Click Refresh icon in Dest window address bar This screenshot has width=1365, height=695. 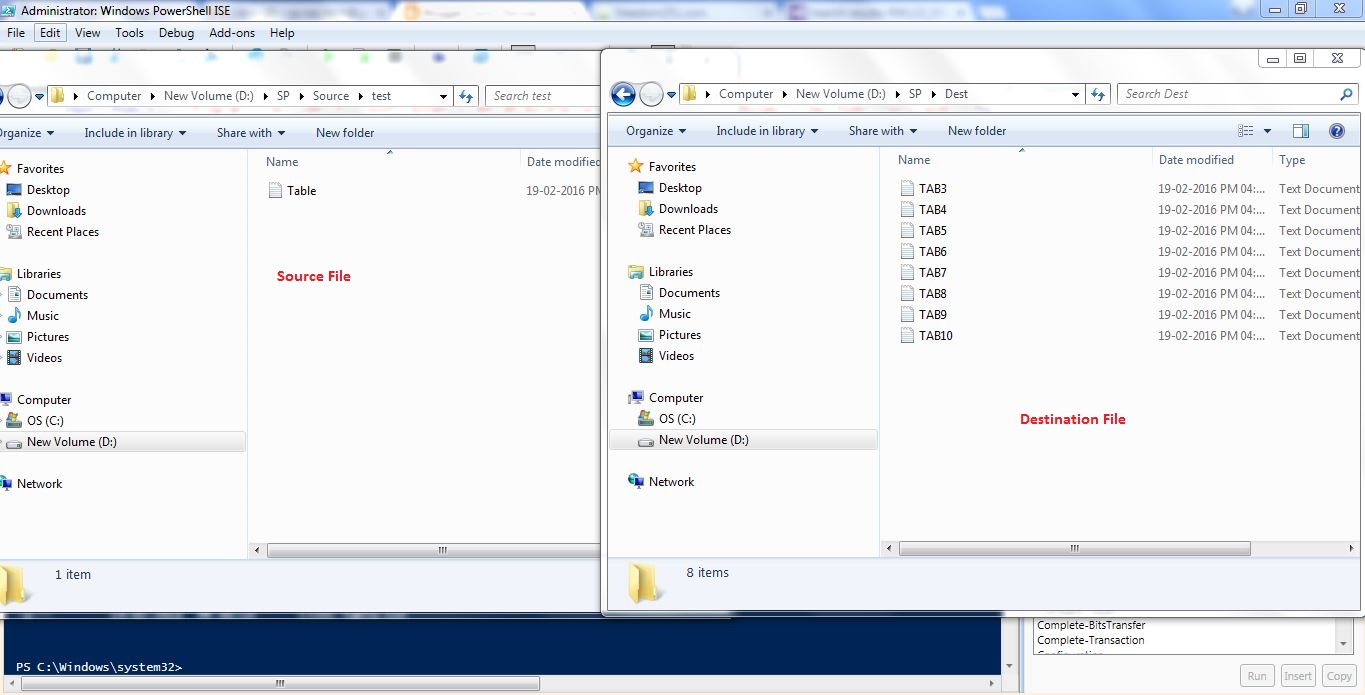(1098, 94)
